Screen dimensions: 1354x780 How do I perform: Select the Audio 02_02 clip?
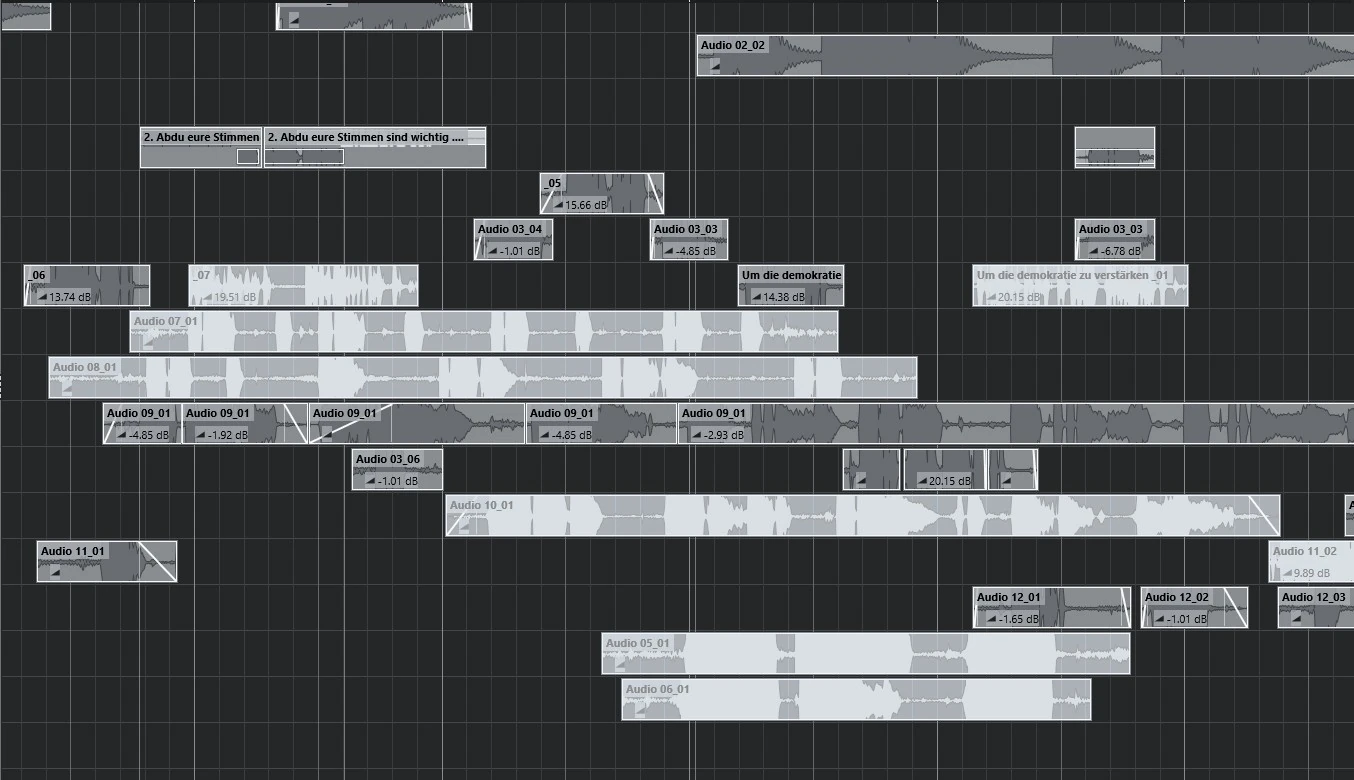point(1025,56)
